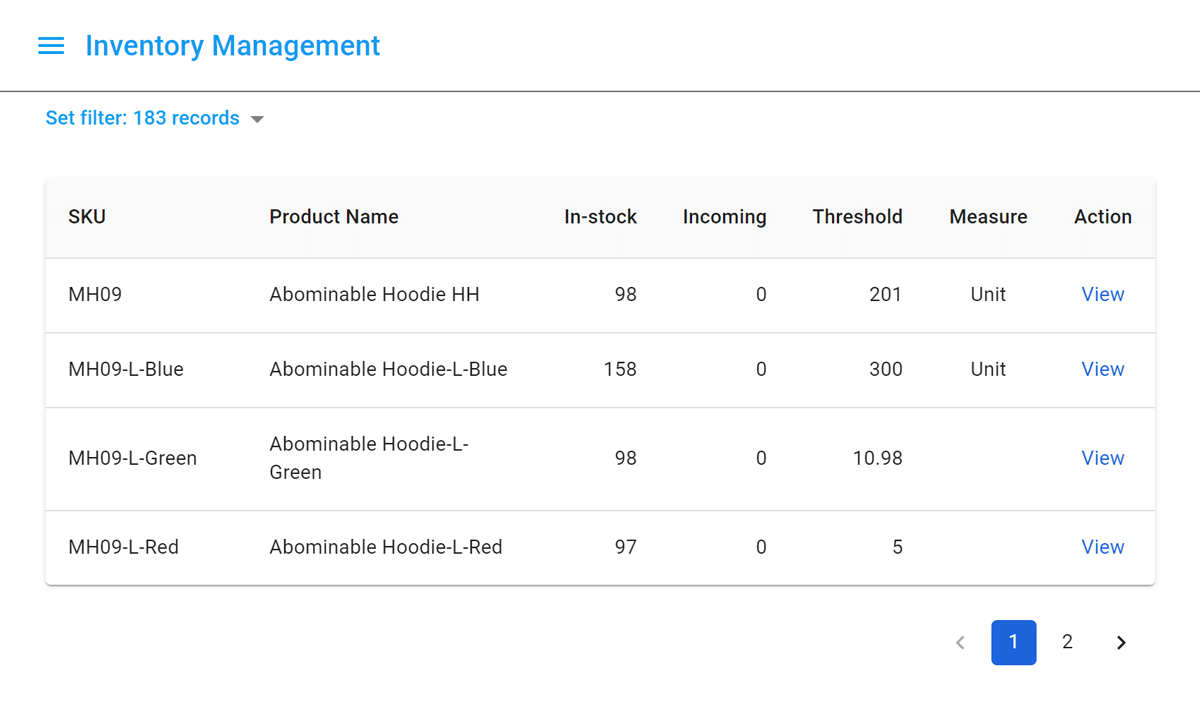Click the Threshold column header
Viewport: 1200px width, 703px height.
[x=857, y=217]
